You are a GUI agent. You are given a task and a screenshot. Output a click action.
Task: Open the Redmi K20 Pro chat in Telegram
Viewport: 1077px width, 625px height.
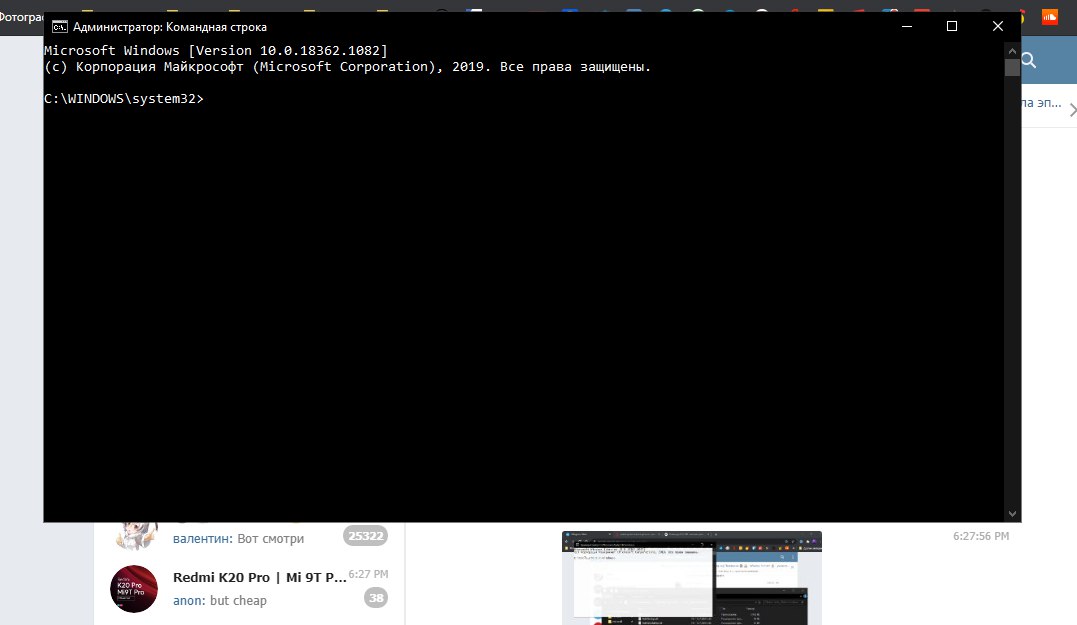point(249,589)
